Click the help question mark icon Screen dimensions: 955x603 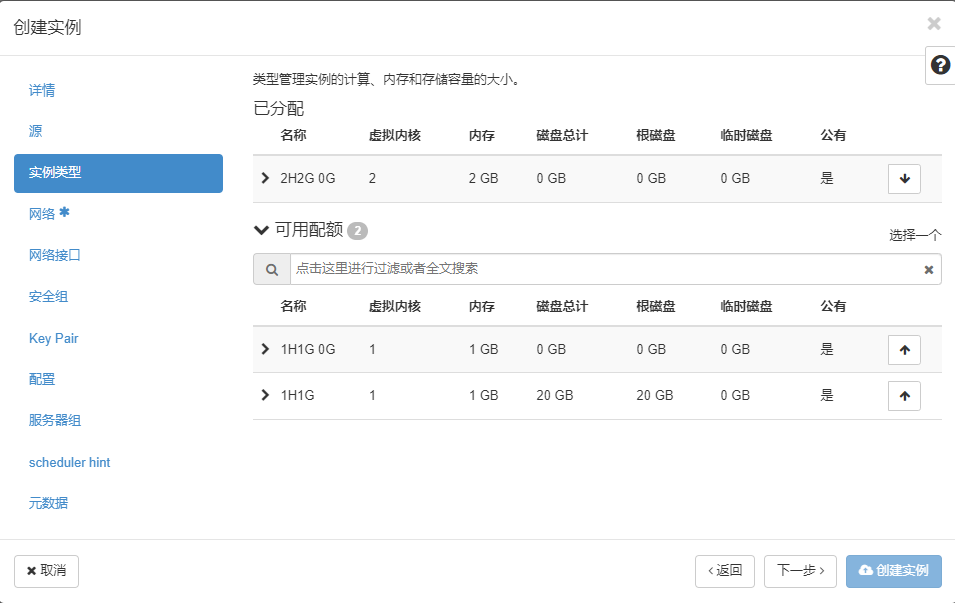point(940,65)
